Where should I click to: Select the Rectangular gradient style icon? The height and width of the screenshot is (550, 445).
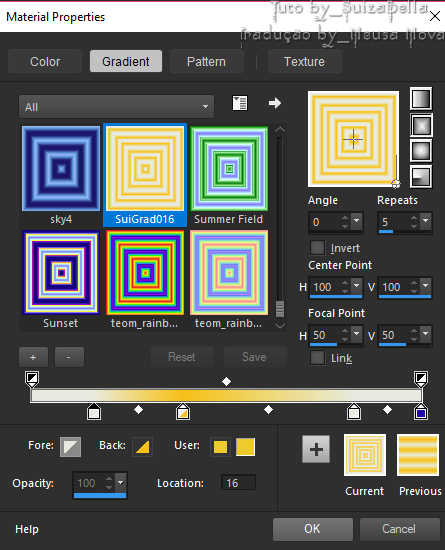pos(421,125)
